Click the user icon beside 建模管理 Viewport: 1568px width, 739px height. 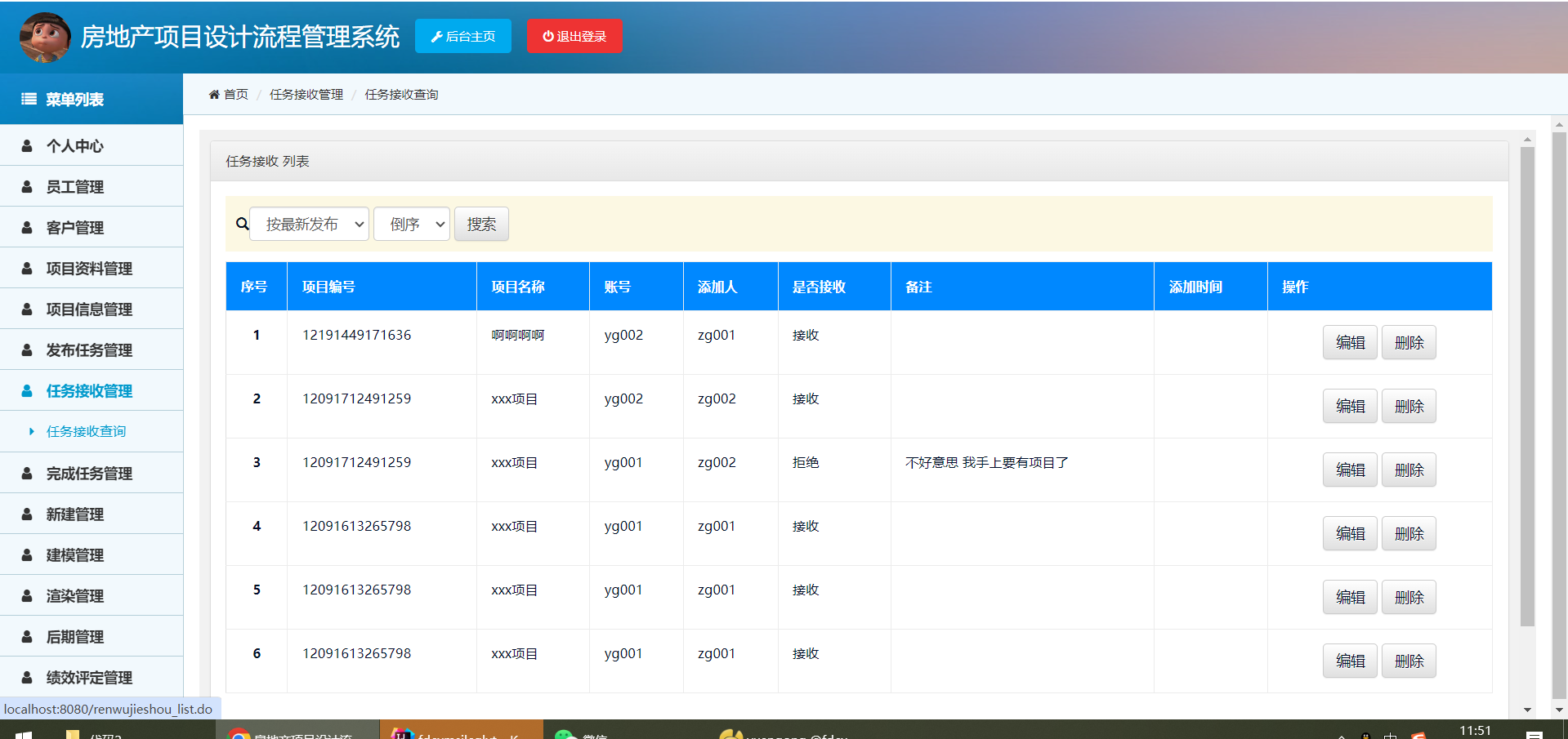[27, 554]
